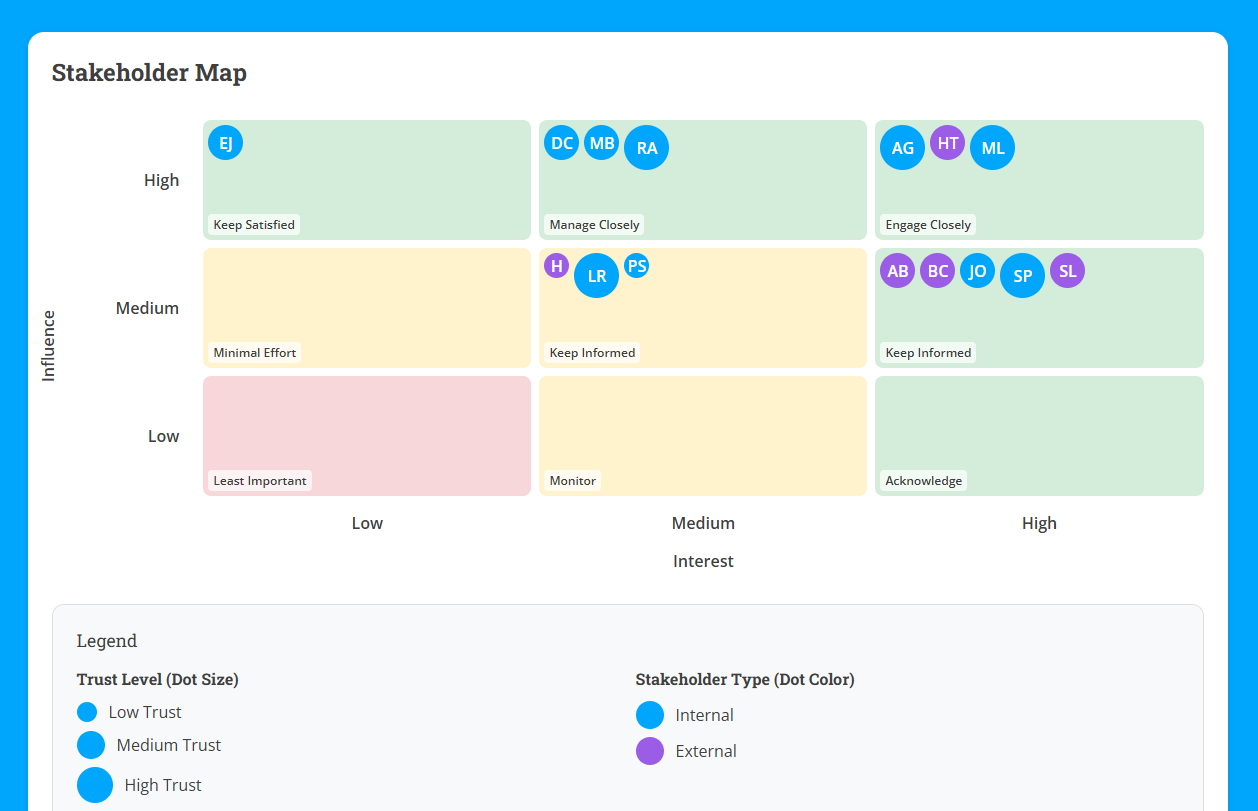Select the EJ stakeholder dot
This screenshot has width=1258, height=811.
[x=225, y=142]
